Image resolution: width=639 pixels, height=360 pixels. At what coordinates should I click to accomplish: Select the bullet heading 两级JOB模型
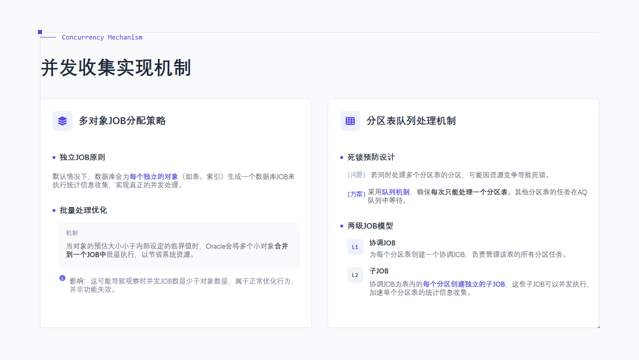tap(370, 226)
